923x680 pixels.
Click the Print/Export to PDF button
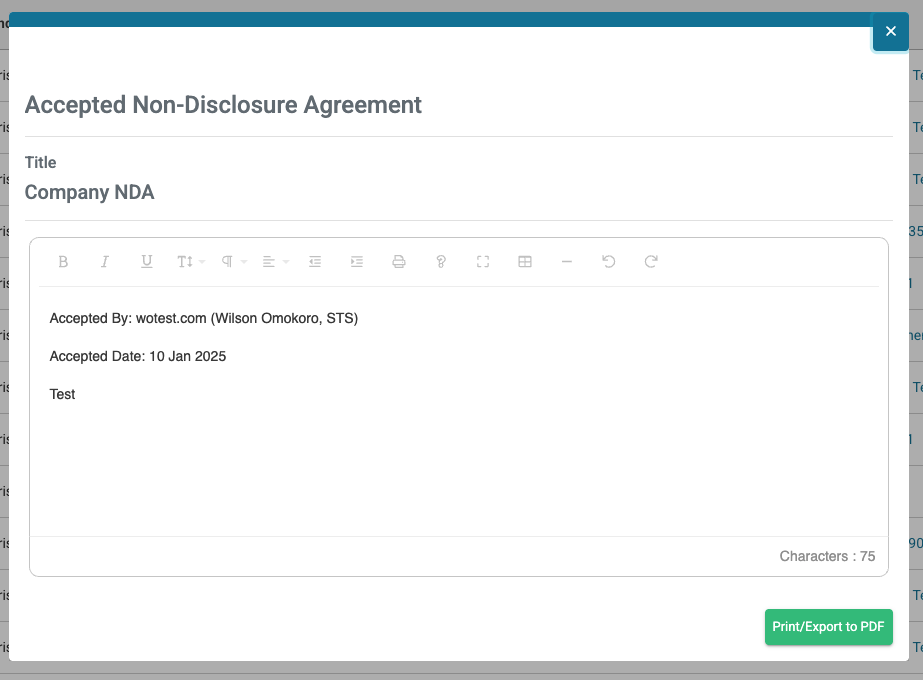tap(828, 627)
